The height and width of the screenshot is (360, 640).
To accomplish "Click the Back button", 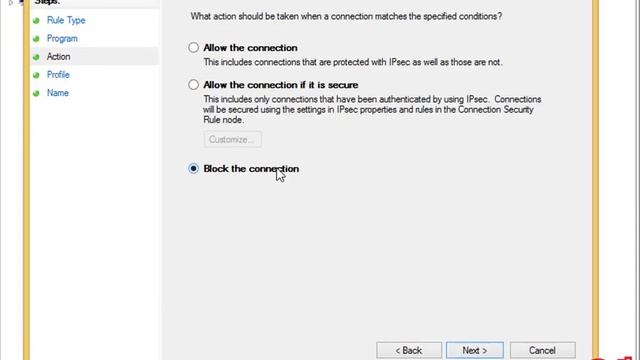I will pyautogui.click(x=409, y=350).
